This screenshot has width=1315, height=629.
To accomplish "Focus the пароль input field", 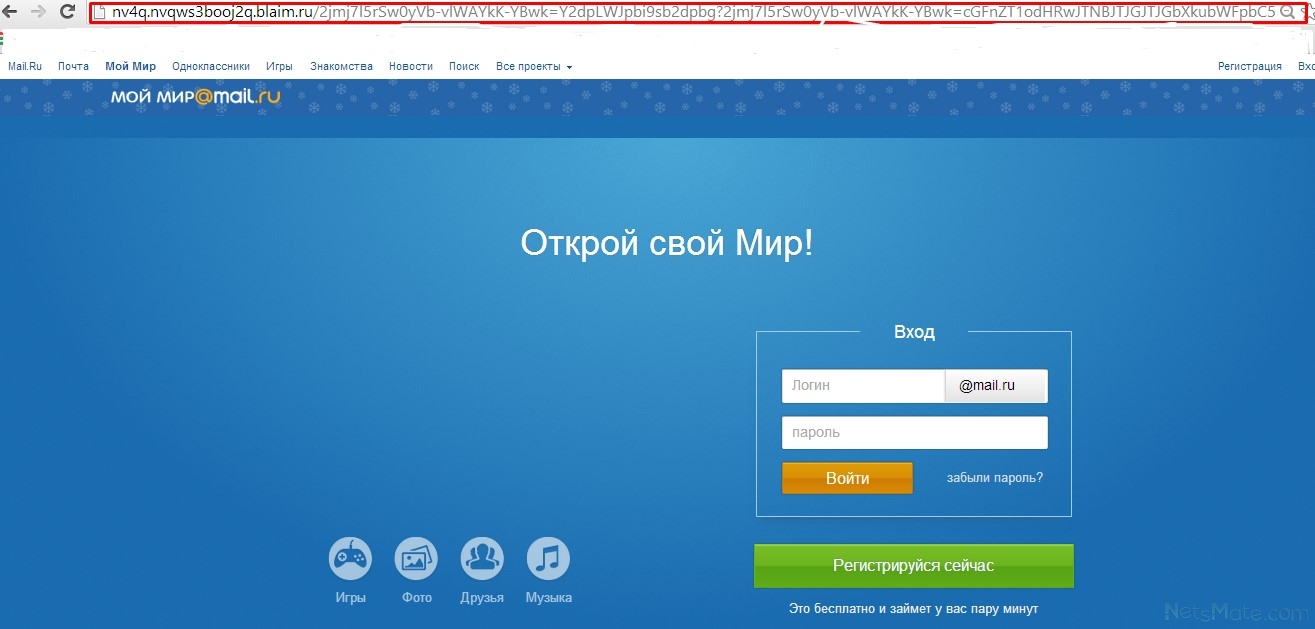I will 915,433.
